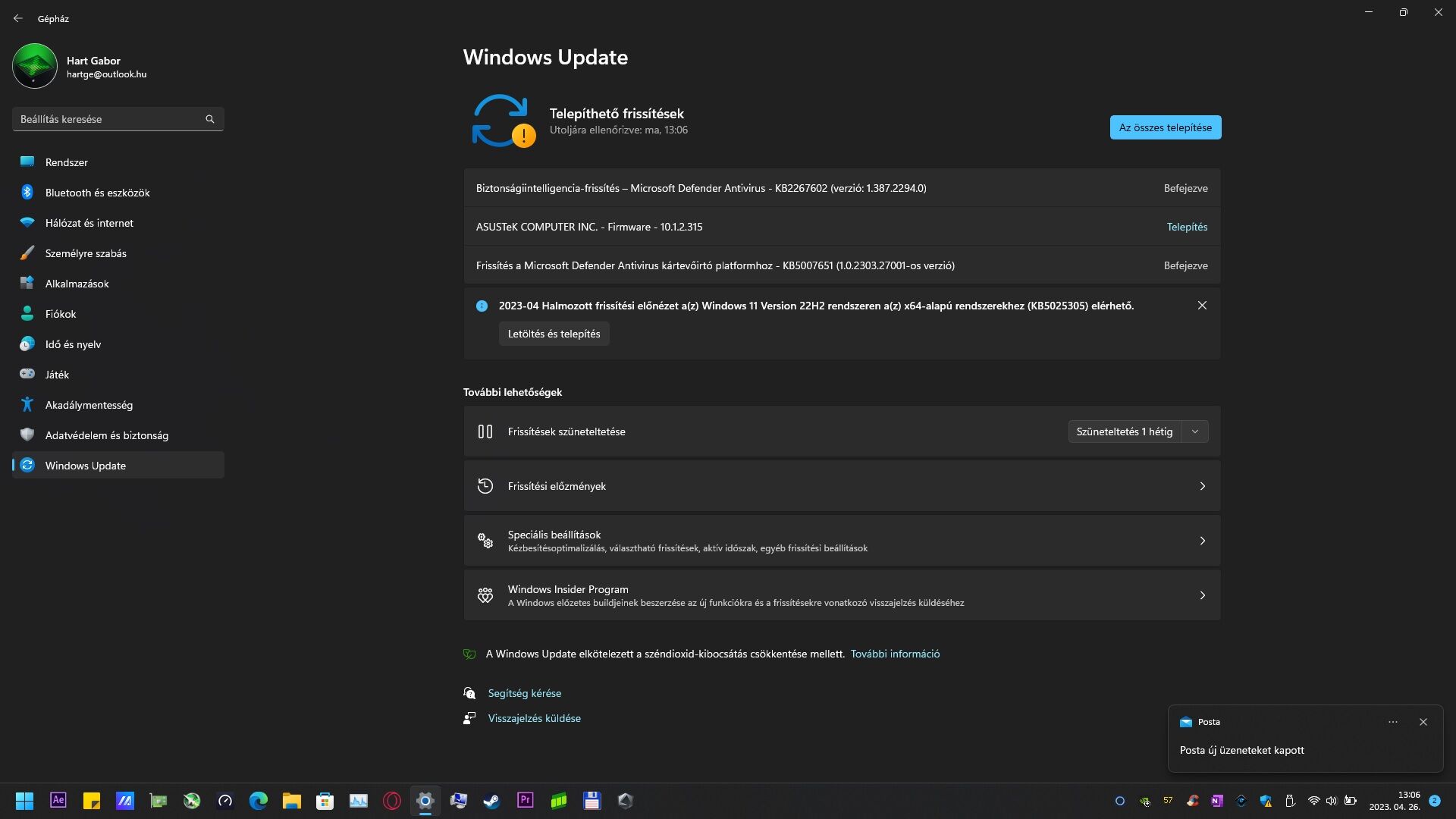Click the pause icon beside Frissítések szüneteltetése
The height and width of the screenshot is (819, 1456).
(x=485, y=431)
